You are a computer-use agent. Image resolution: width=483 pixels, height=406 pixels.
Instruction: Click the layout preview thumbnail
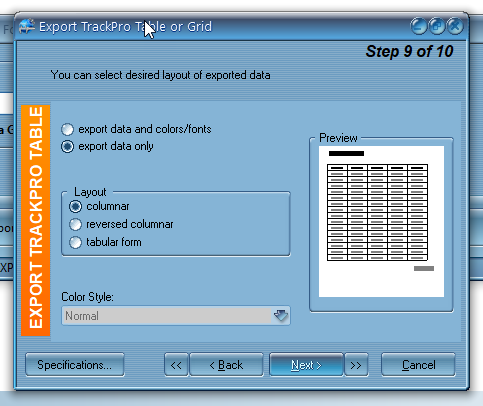coord(381,221)
